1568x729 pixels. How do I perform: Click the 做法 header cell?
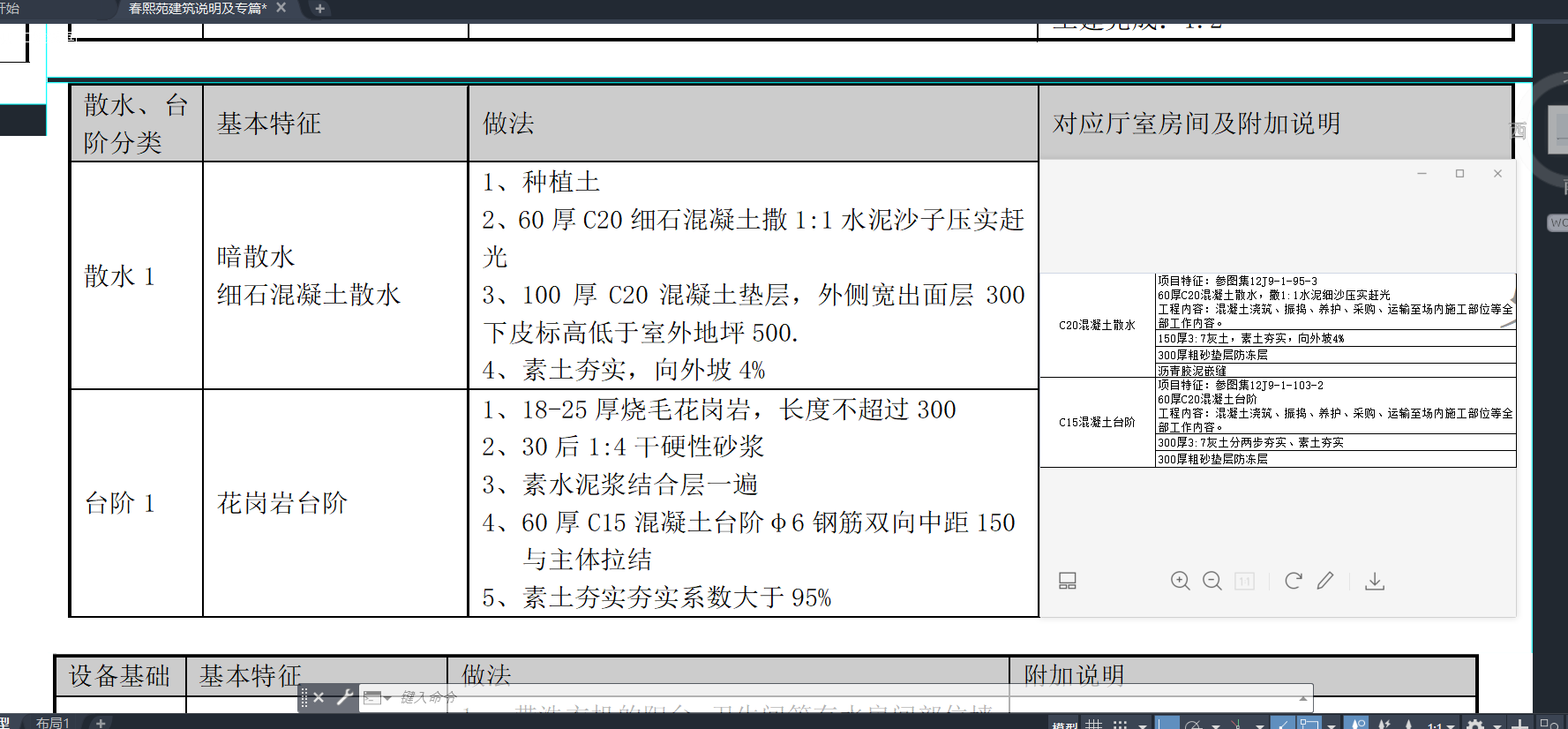click(753, 124)
